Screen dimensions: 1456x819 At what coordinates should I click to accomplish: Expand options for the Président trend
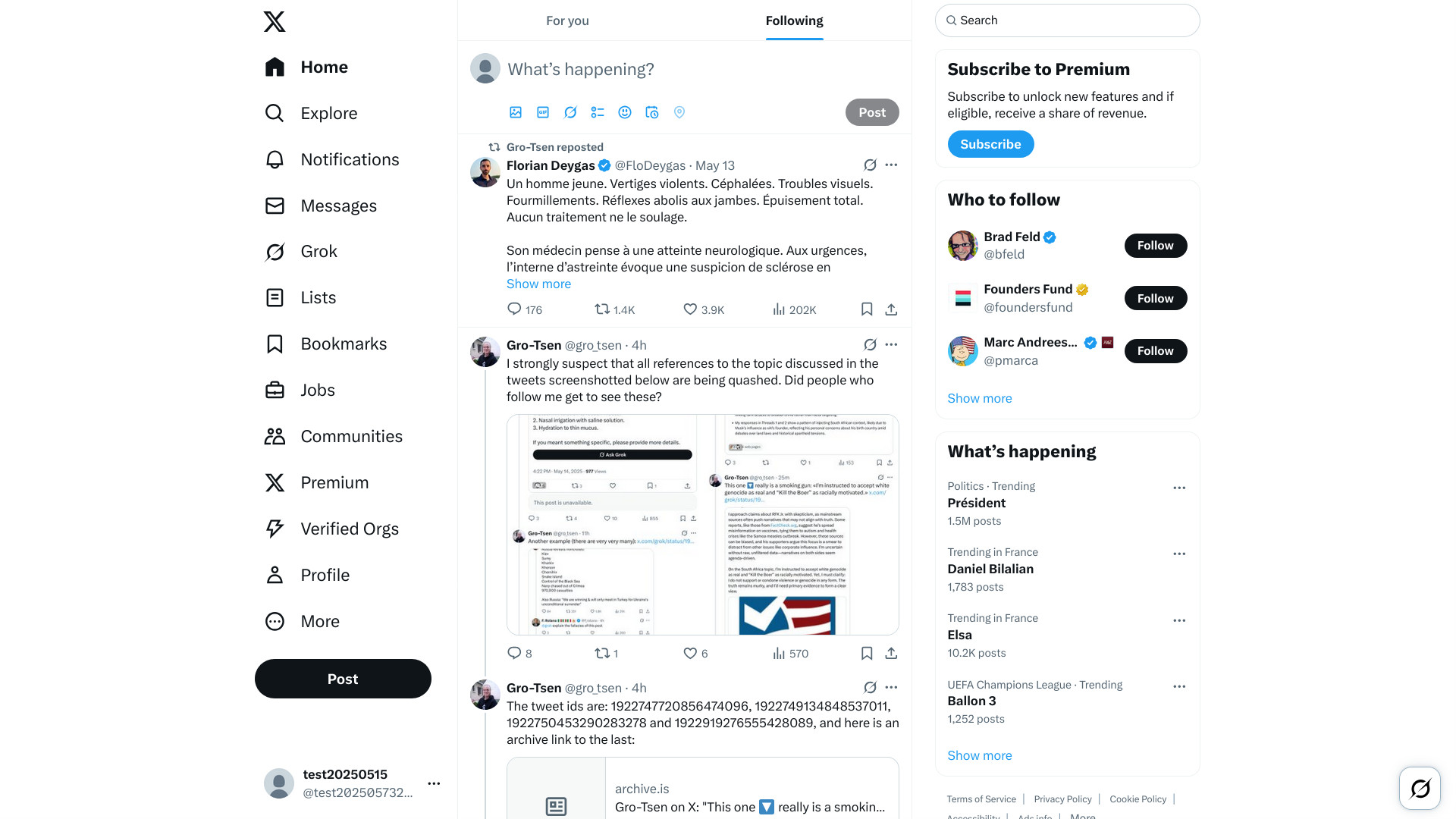tap(1179, 488)
